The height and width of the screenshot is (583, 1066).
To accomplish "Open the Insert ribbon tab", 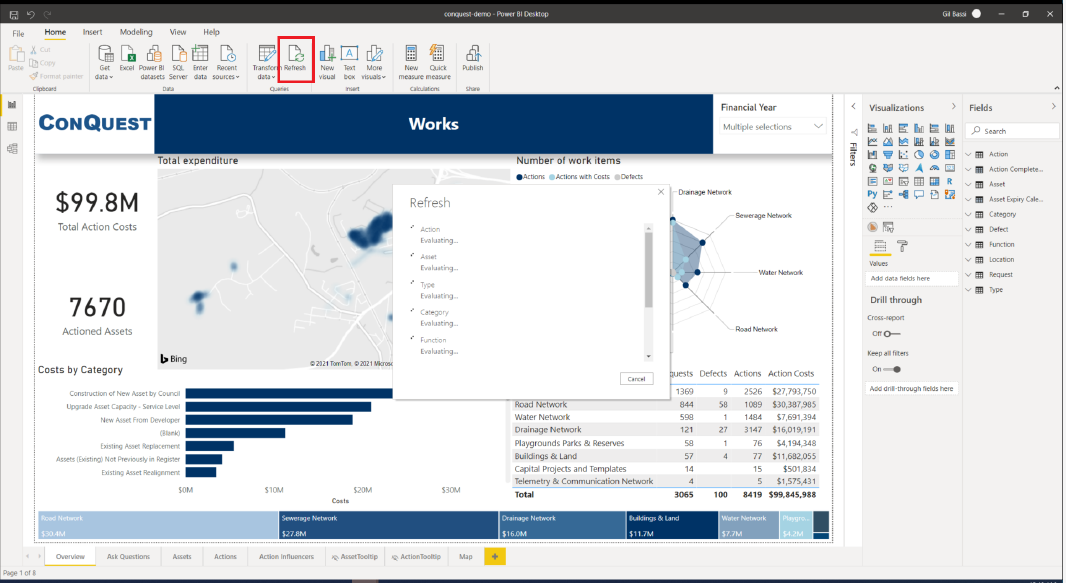I will pyautogui.click(x=92, y=32).
